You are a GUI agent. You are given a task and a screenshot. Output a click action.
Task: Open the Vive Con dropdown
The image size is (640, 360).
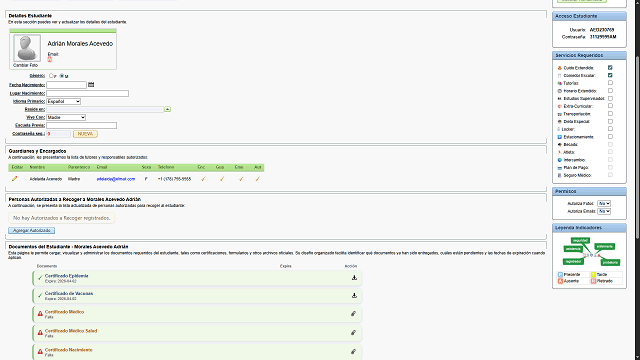point(66,117)
